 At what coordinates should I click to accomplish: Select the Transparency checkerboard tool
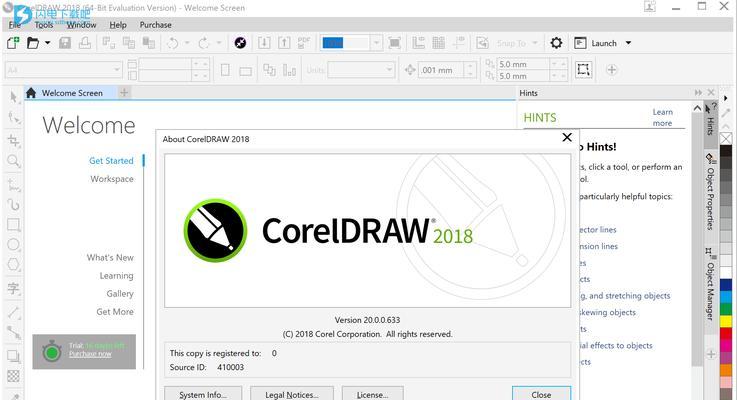(x=13, y=376)
